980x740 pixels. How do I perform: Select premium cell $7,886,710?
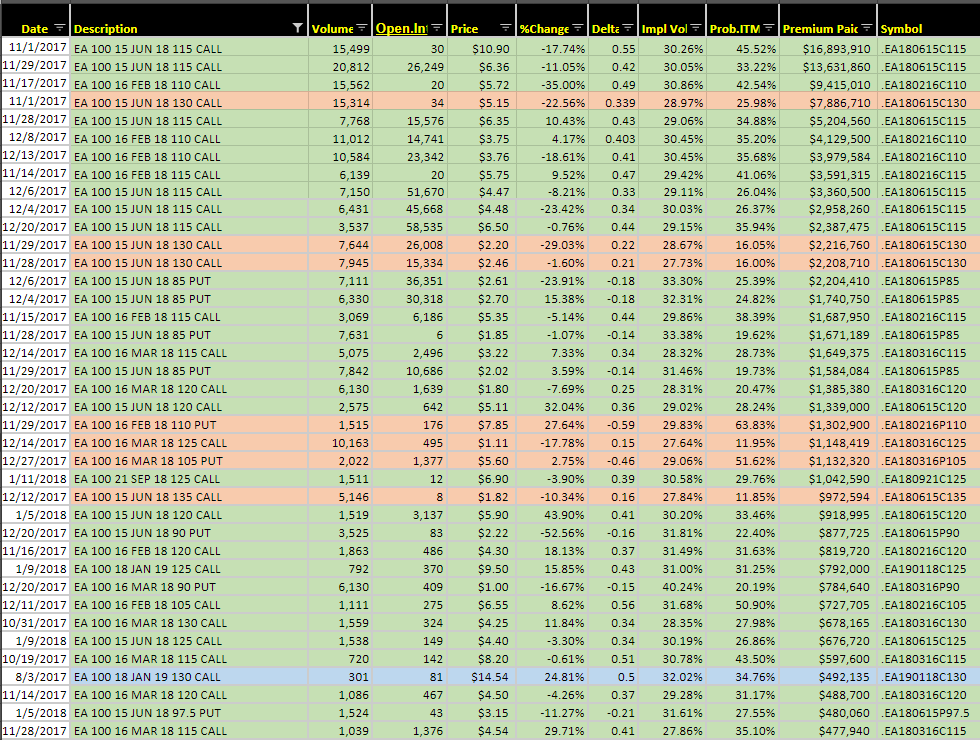[828, 102]
